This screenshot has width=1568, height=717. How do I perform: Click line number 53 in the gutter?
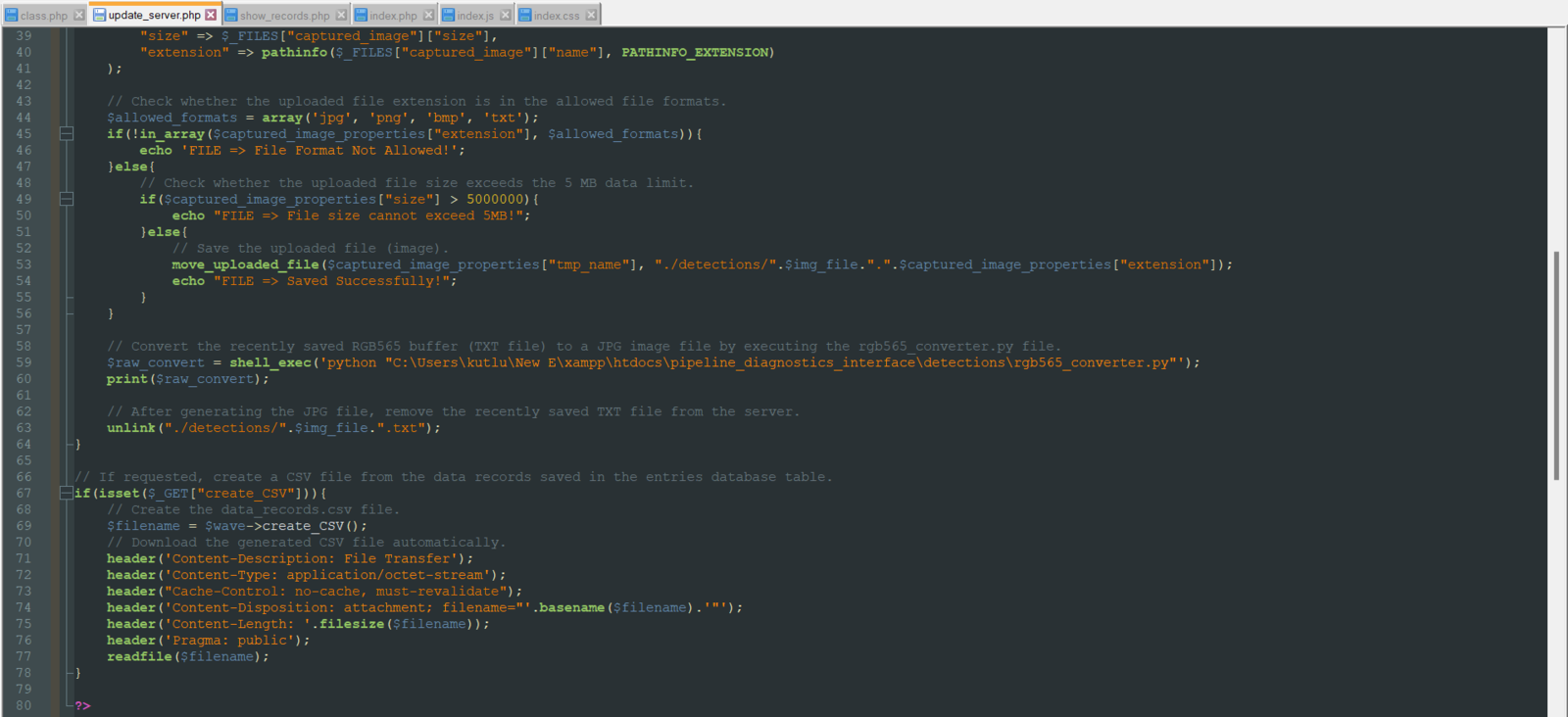tap(24, 264)
